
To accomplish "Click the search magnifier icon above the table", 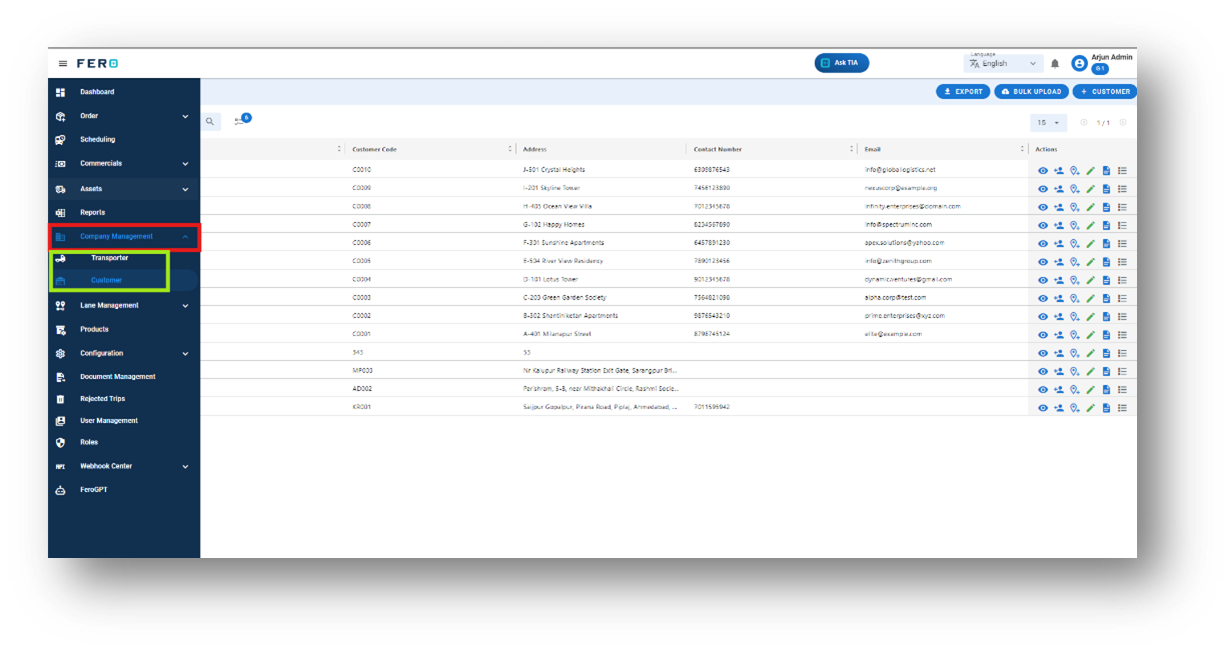I will click(x=210, y=121).
